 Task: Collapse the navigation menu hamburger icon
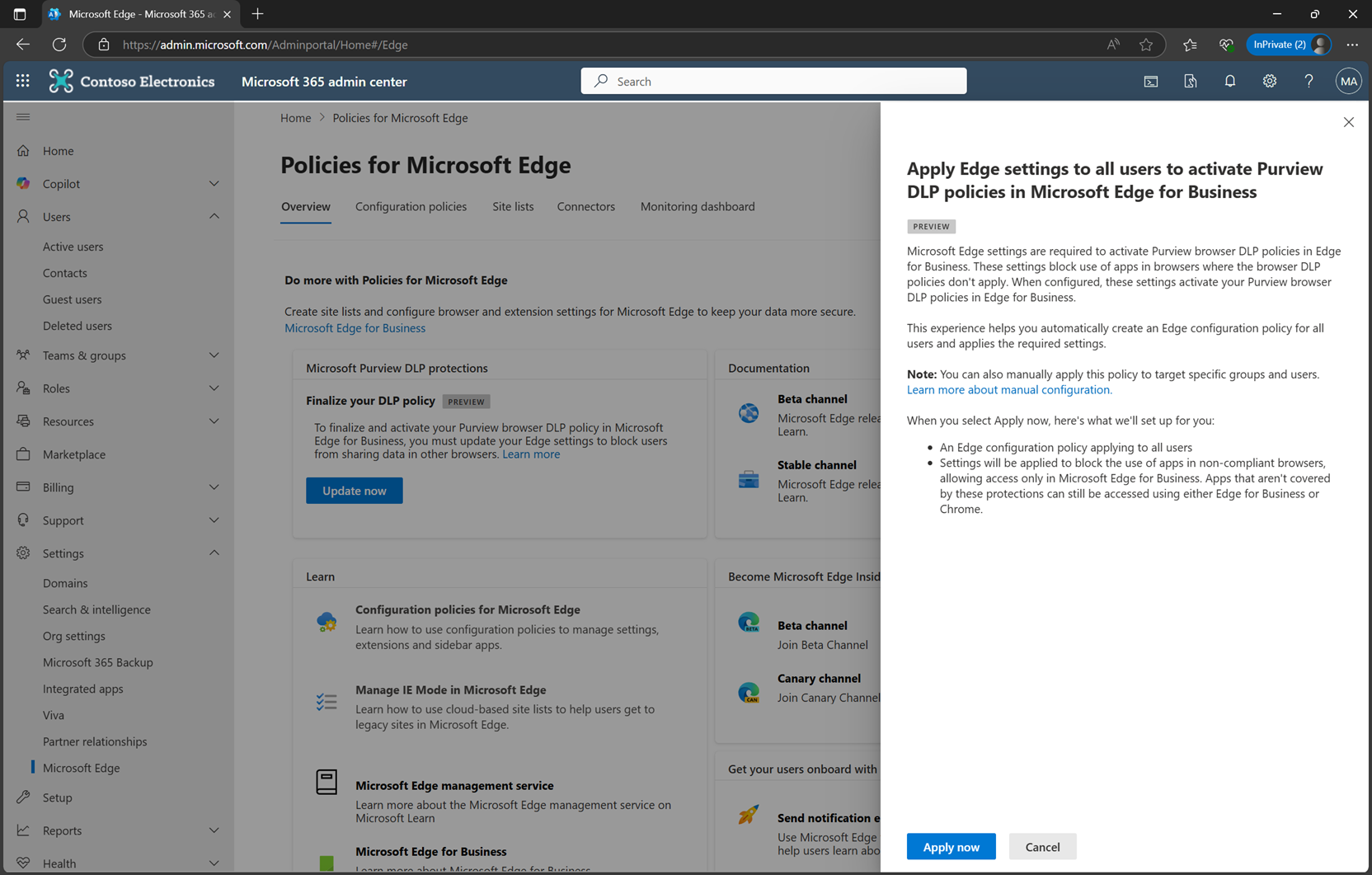(23, 117)
